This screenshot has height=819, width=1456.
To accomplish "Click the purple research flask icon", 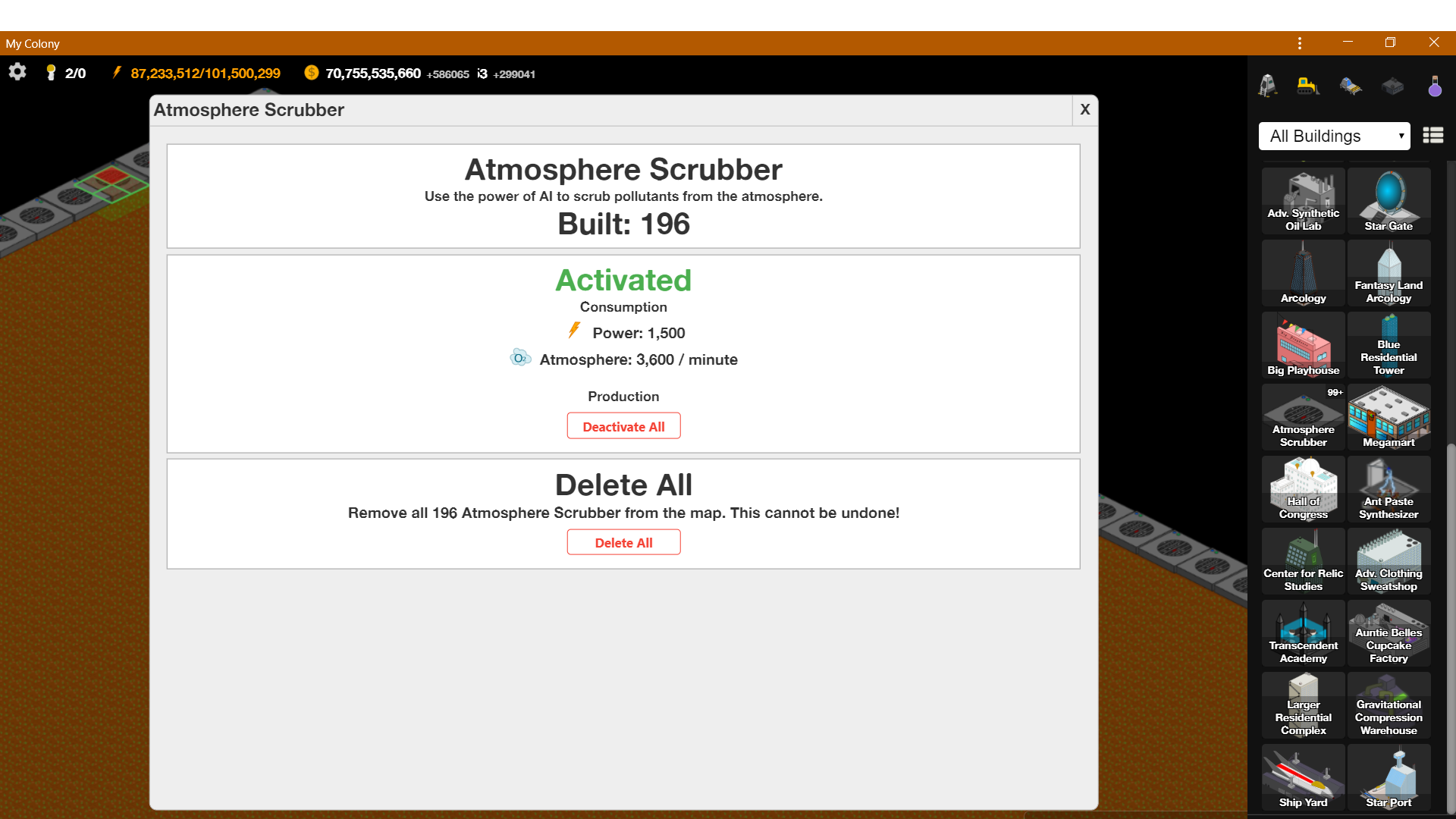I will click(x=1435, y=86).
